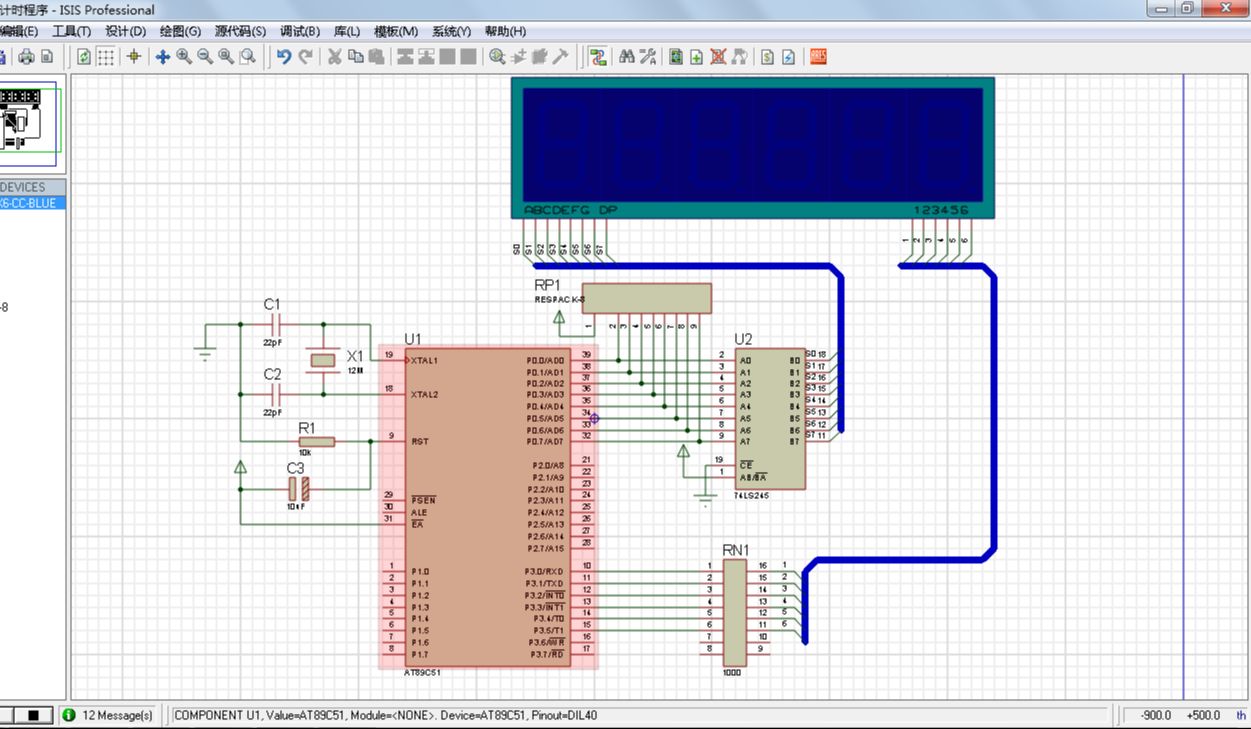Click the Zoom Out magnifier icon
This screenshot has width=1251, height=729.
point(205,57)
